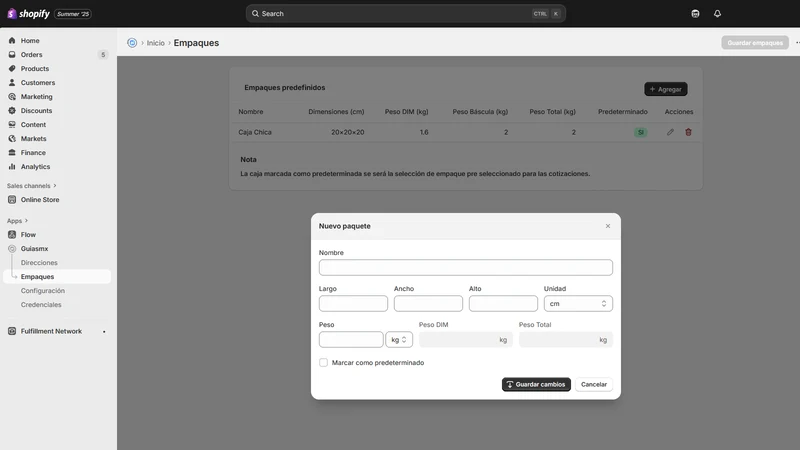Click the Content icon in sidebar
This screenshot has width=800, height=450.
pyautogui.click(x=12, y=124)
